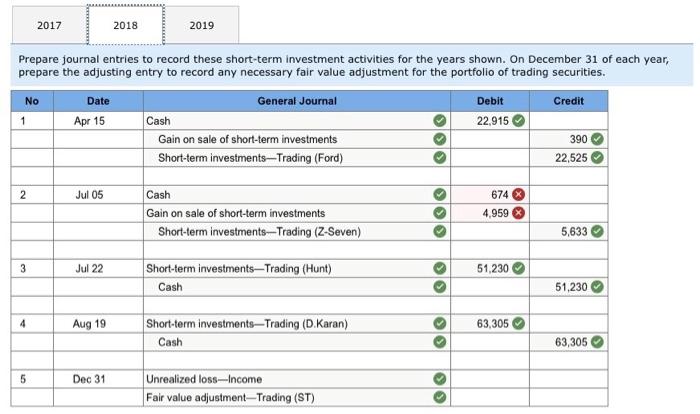Click check icon for Fair value adjustment—Trading (ST)
Viewport: 700px width, 414px height.
[x=440, y=397]
